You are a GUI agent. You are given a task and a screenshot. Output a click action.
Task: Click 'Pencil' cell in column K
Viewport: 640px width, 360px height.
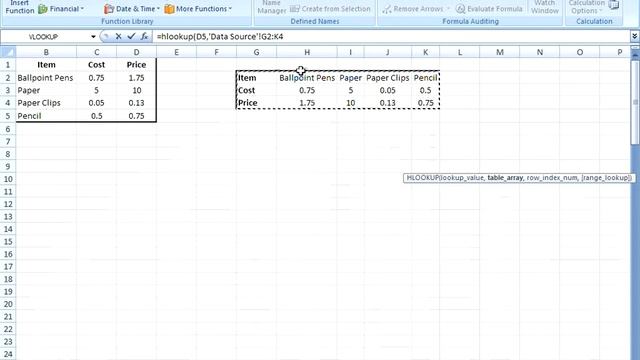(426, 78)
